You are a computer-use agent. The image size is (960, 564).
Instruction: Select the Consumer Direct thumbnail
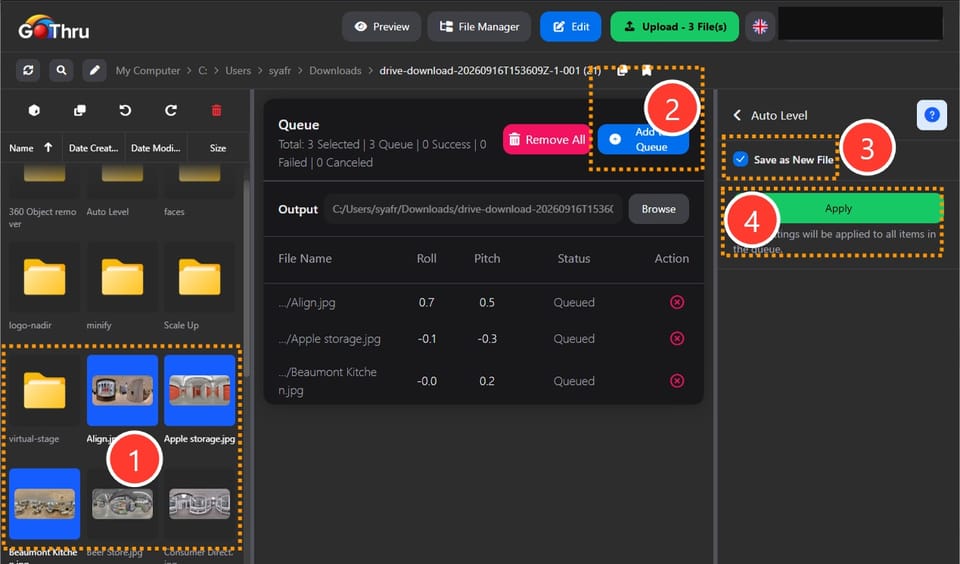[x=199, y=504]
